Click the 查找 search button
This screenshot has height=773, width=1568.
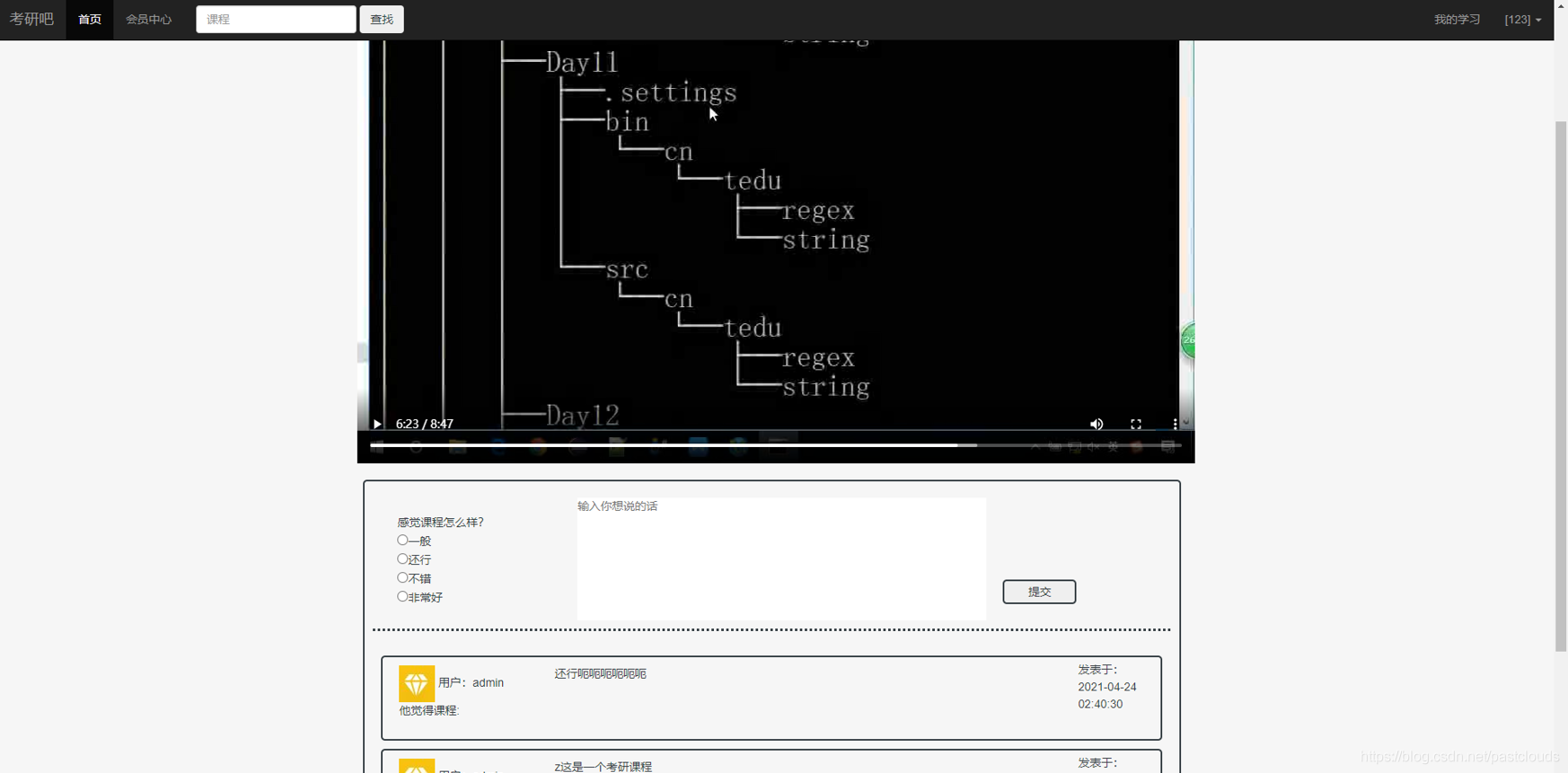[382, 19]
